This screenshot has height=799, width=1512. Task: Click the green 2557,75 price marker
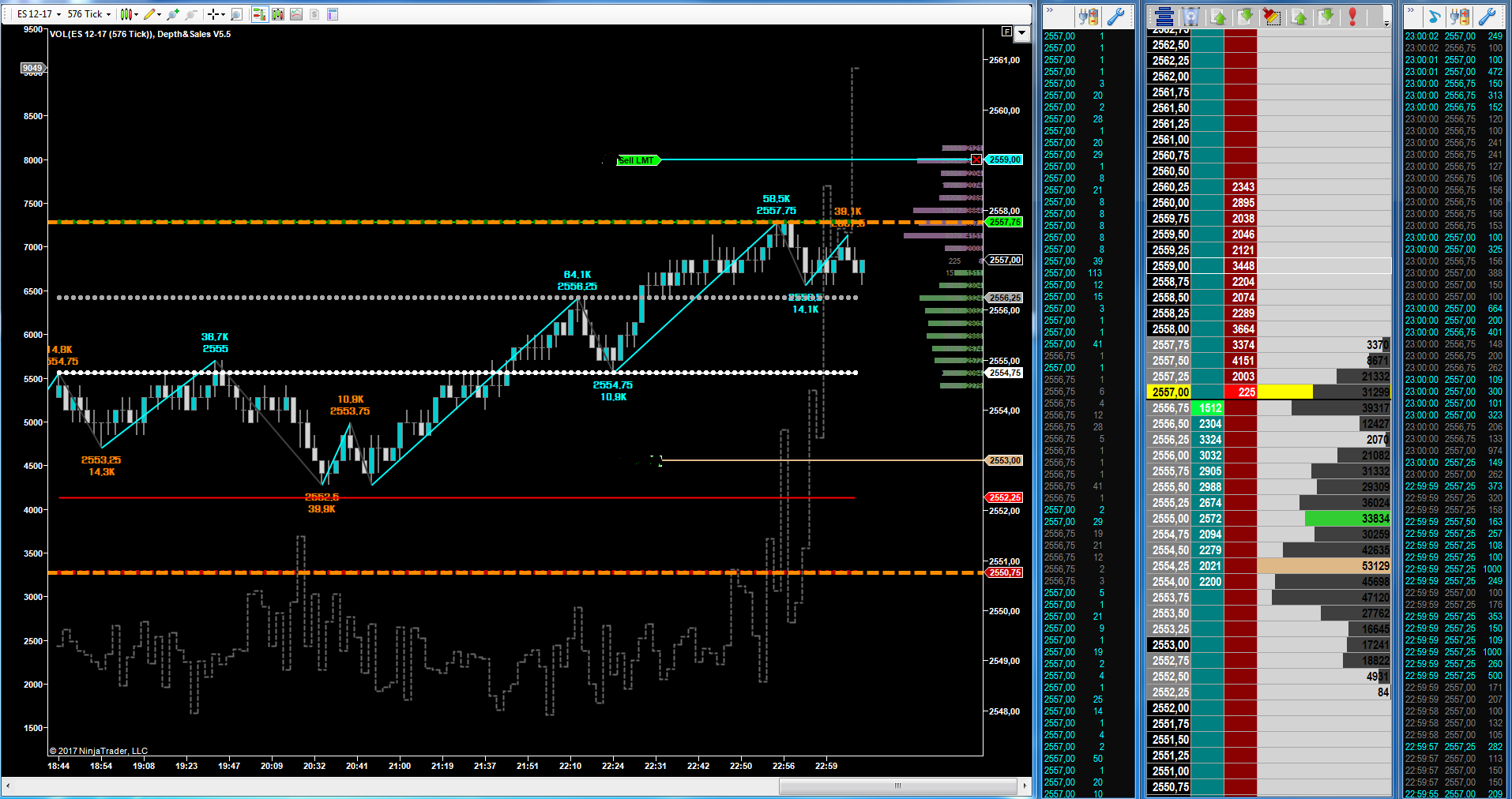pyautogui.click(x=1005, y=223)
